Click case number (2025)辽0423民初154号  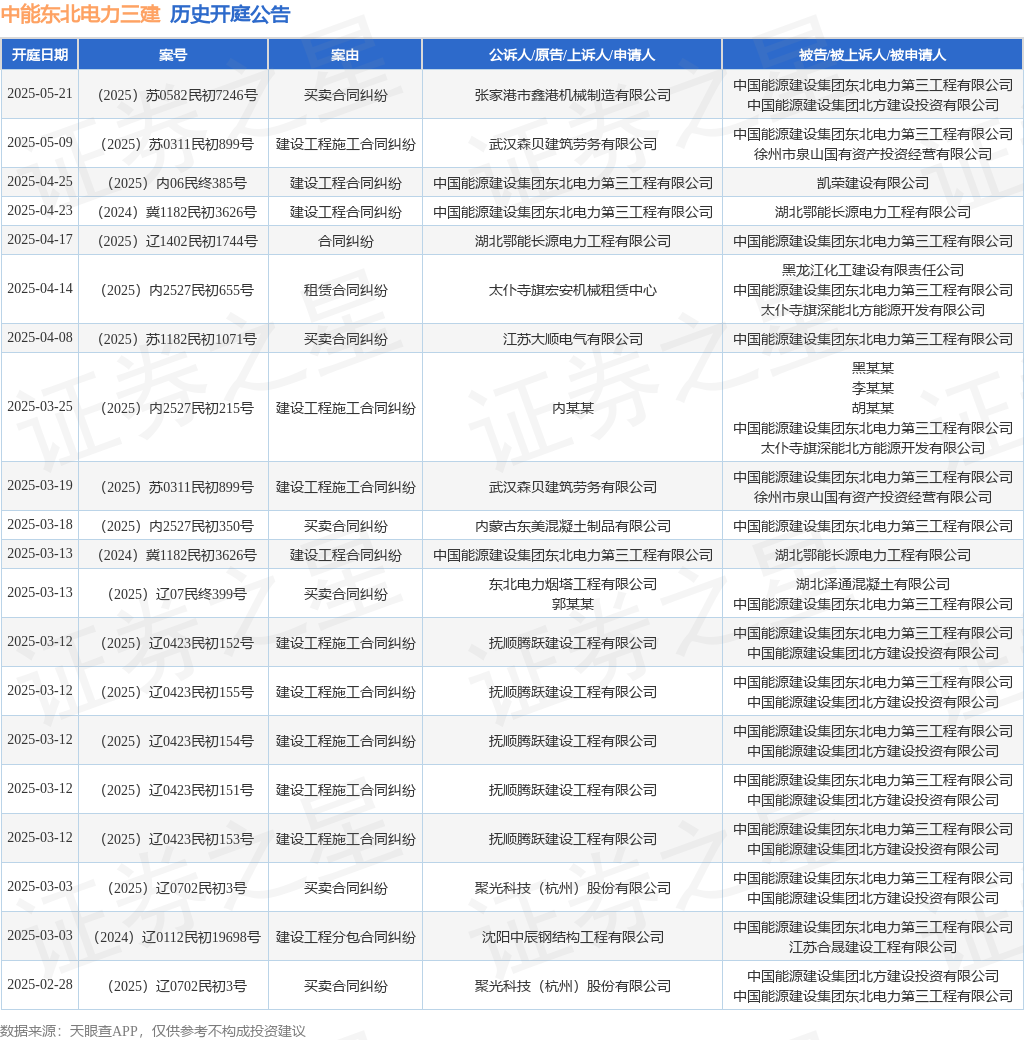click(177, 741)
